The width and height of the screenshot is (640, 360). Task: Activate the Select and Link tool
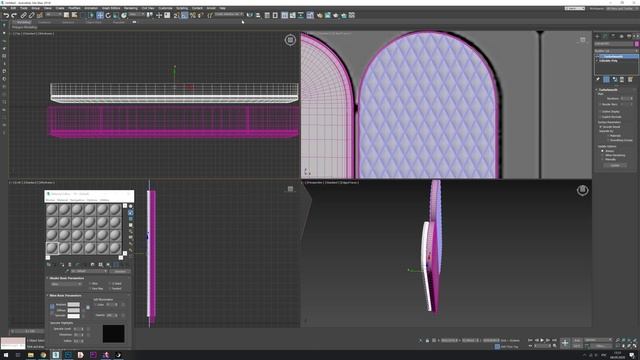pyautogui.click(x=24, y=15)
